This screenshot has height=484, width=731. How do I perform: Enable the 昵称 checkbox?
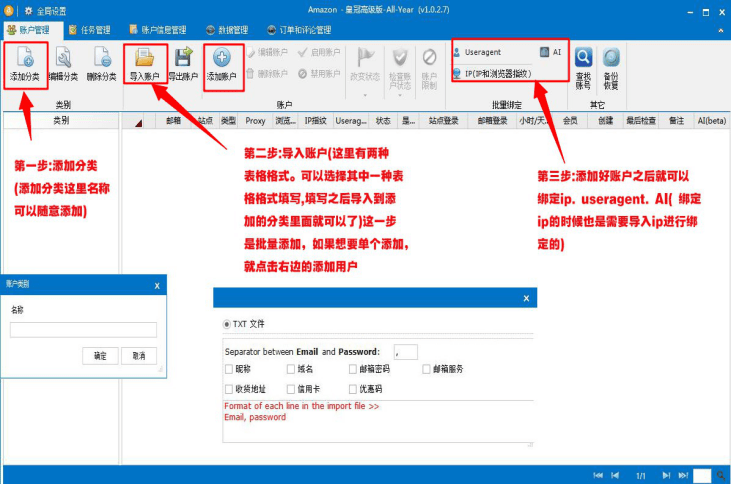(228, 369)
